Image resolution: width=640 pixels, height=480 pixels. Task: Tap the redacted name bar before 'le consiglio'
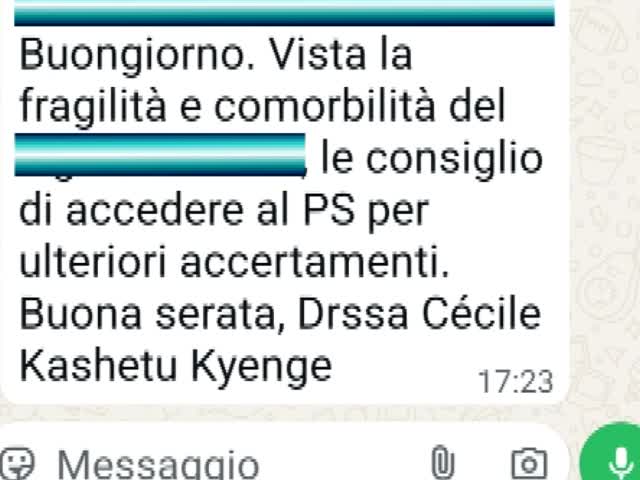pyautogui.click(x=160, y=154)
